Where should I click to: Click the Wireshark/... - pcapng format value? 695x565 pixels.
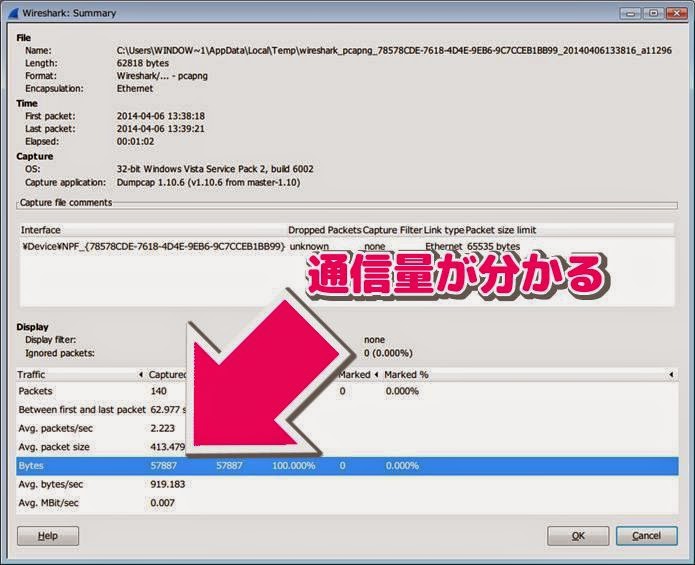pos(162,76)
